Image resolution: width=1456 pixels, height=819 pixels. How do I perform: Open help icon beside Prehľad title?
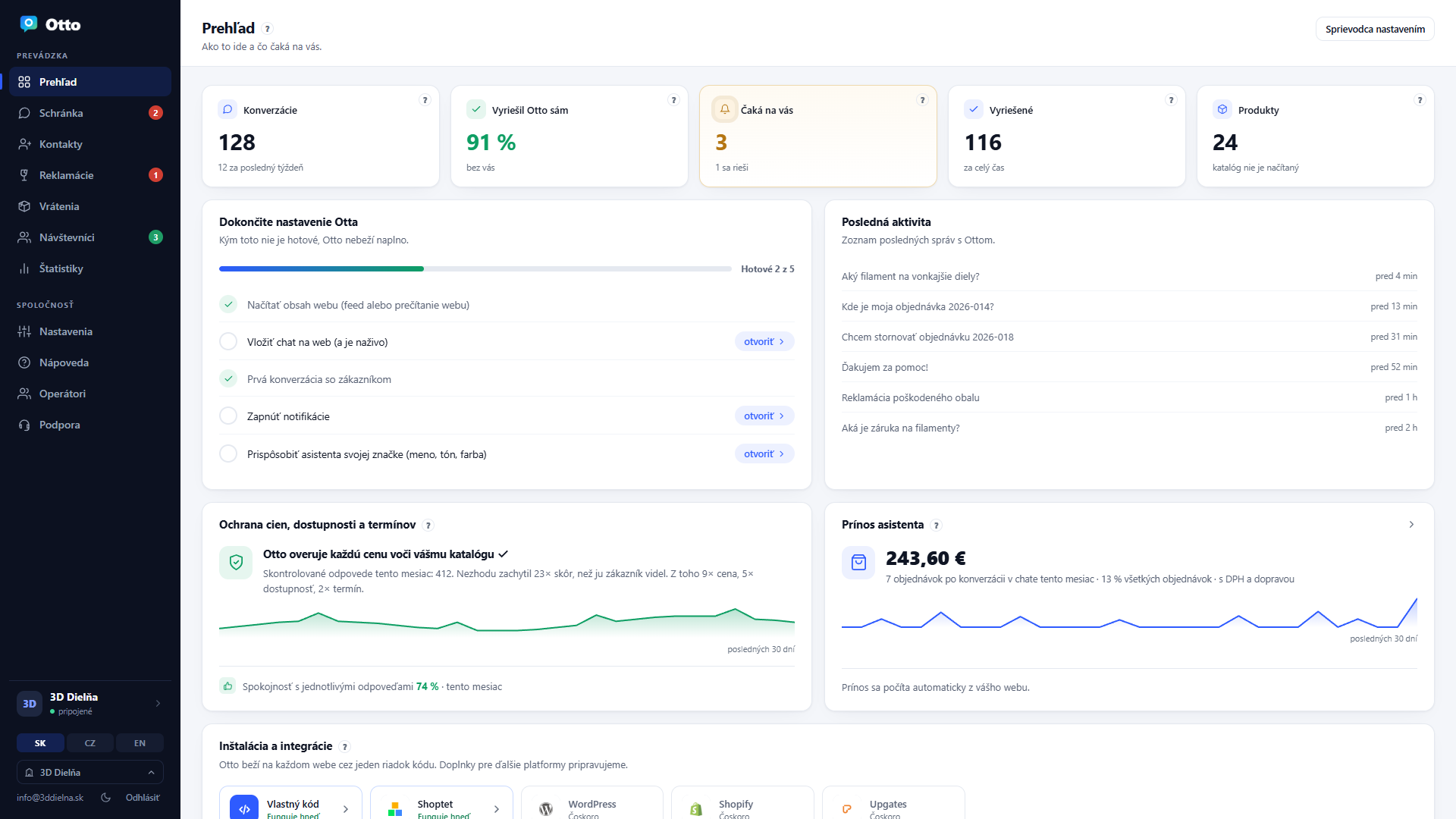tap(267, 29)
